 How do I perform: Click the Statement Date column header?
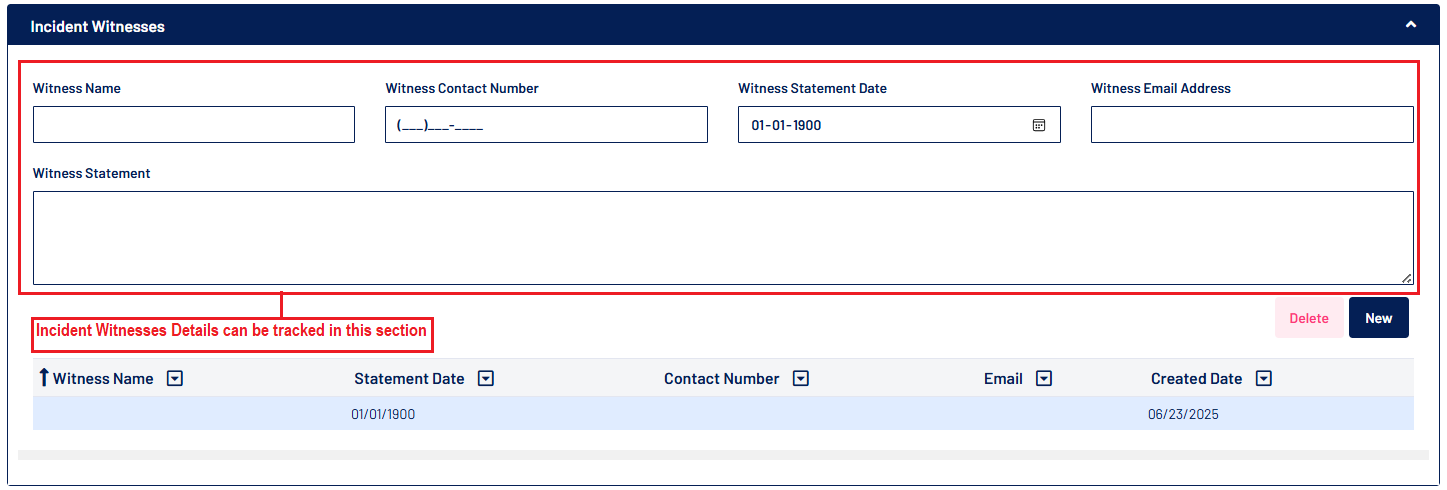[x=409, y=379]
